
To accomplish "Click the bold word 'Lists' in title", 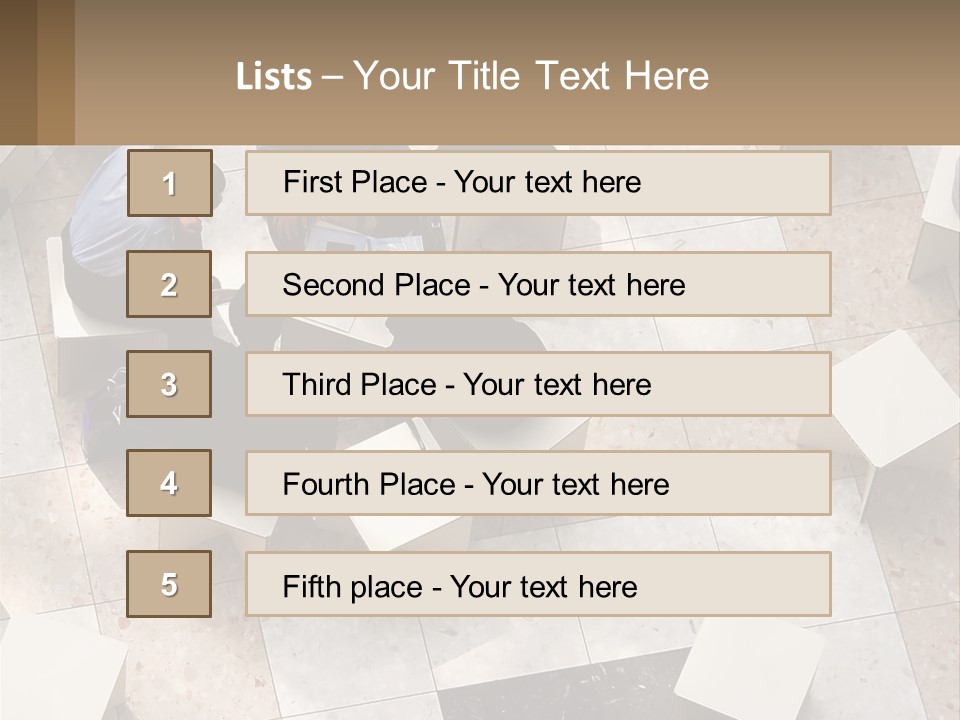I will tap(273, 77).
